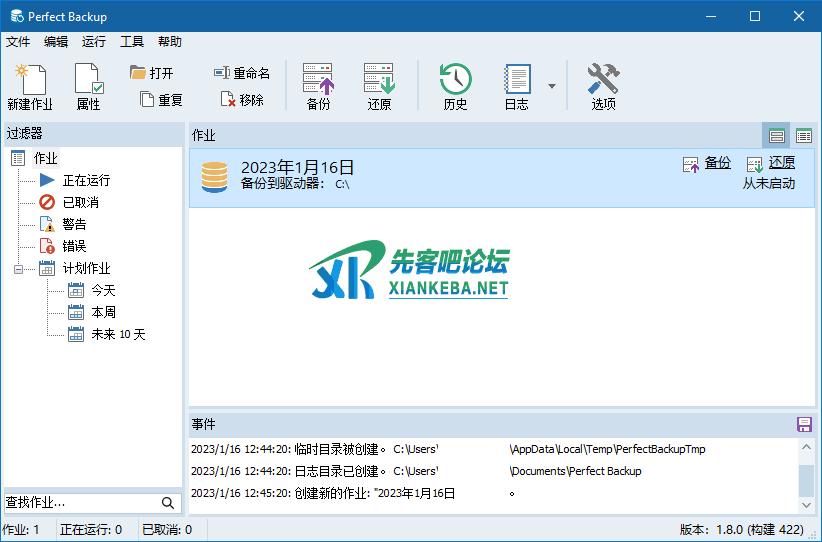Switch the job list to detail list view
The height and width of the screenshot is (542, 822).
pyautogui.click(x=803, y=136)
